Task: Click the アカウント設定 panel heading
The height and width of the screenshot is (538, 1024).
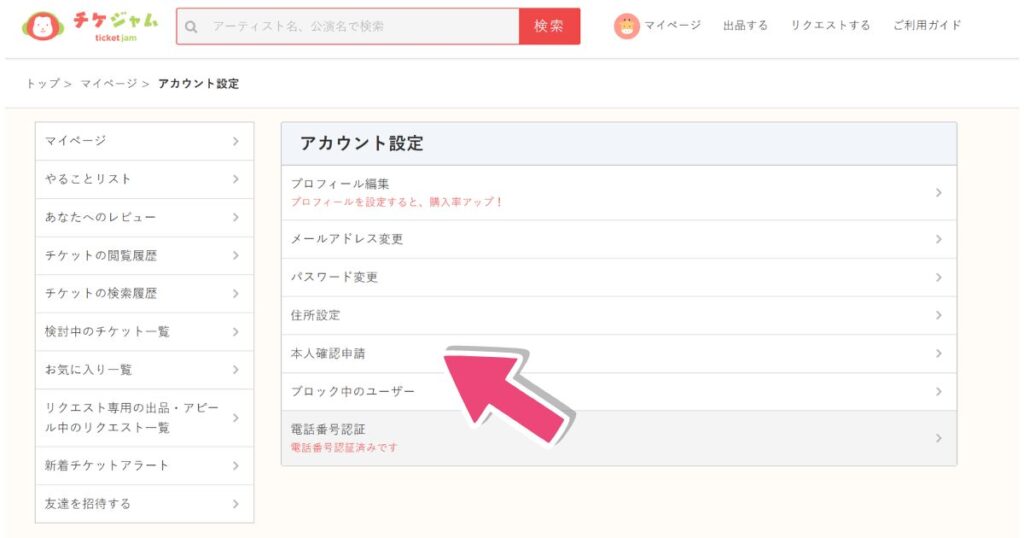Action: pos(362,144)
